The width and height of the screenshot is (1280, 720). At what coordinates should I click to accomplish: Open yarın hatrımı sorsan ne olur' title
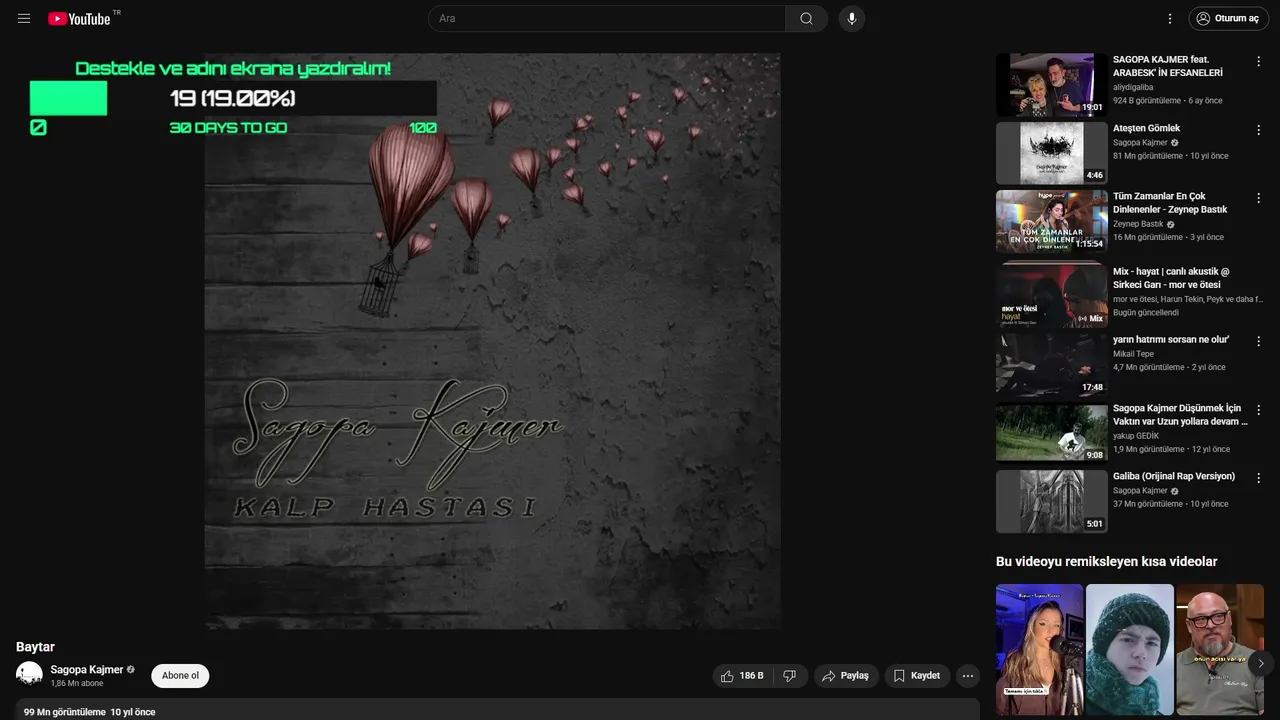click(1171, 339)
